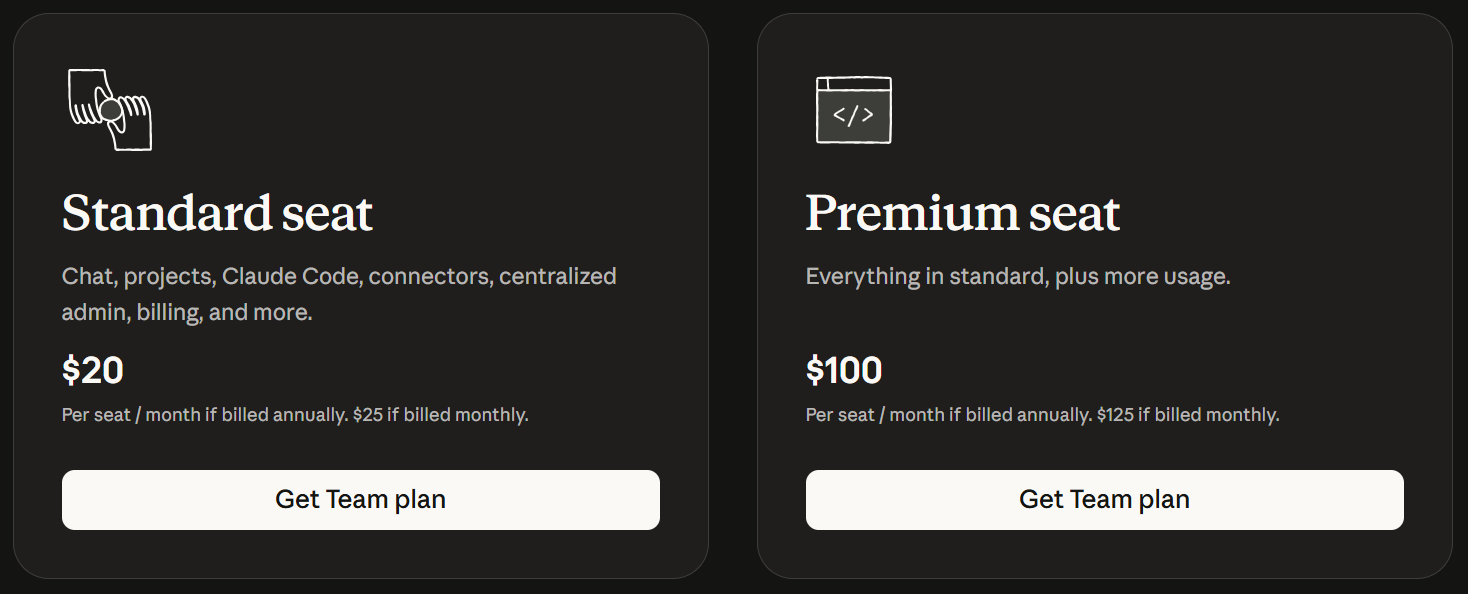Viewport: 1468px width, 594px height.
Task: Click the hand-and-coin icon on Standard seat card
Action: point(108,110)
